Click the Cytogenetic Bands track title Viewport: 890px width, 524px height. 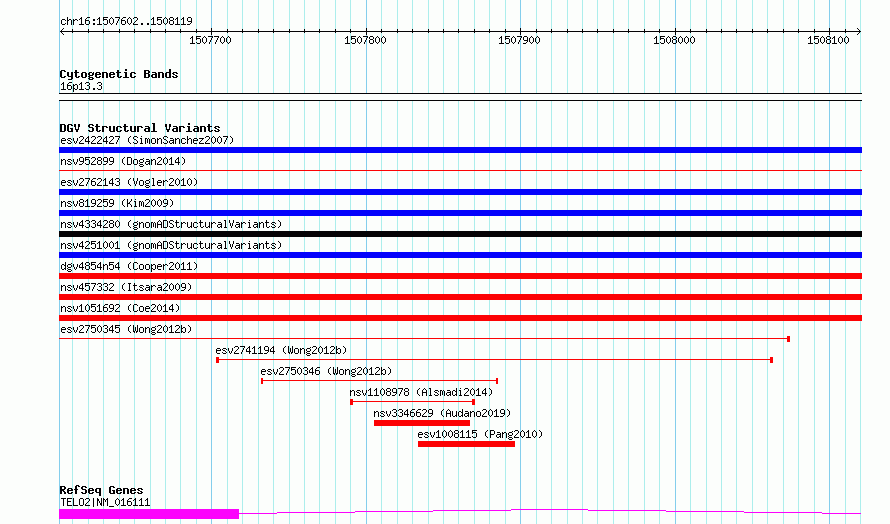[119, 74]
